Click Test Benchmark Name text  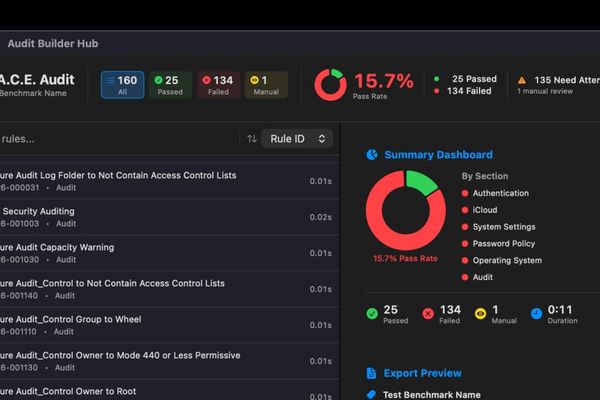(x=432, y=395)
